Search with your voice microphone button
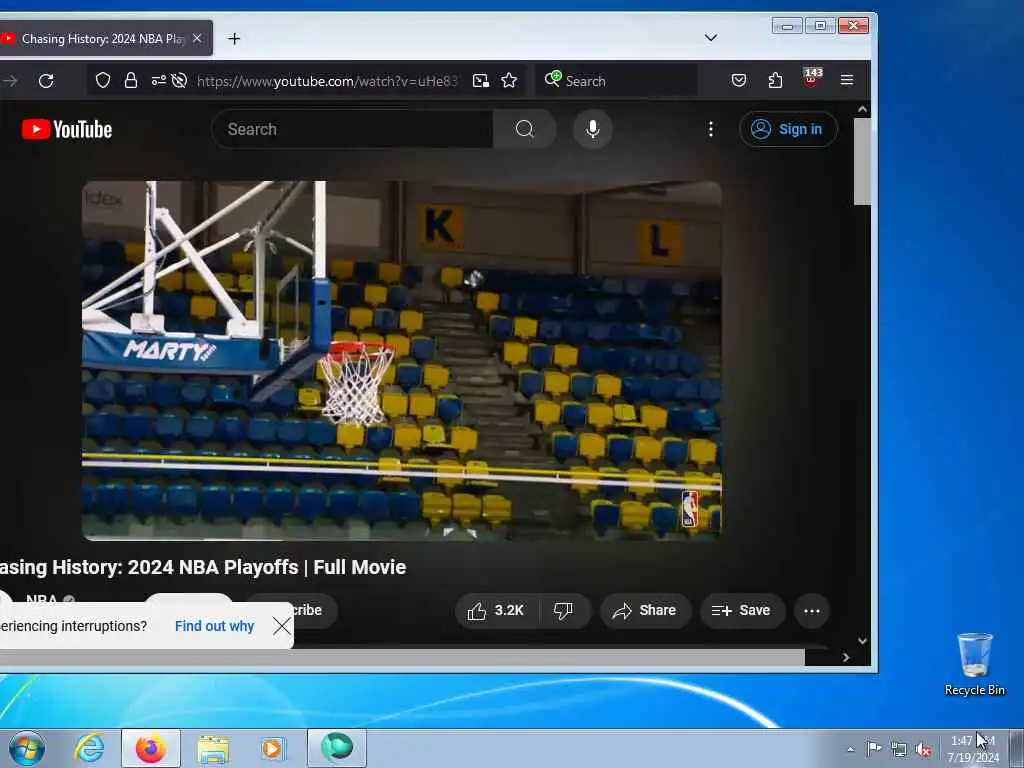 592,129
